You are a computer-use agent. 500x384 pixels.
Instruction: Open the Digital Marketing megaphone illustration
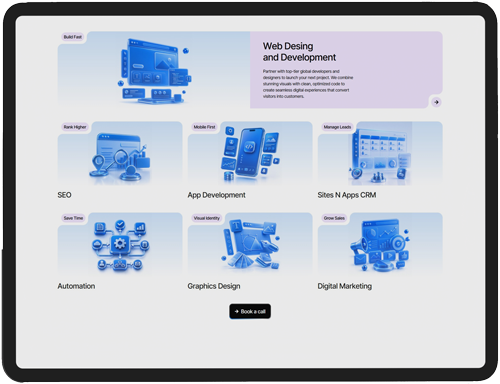pos(380,245)
